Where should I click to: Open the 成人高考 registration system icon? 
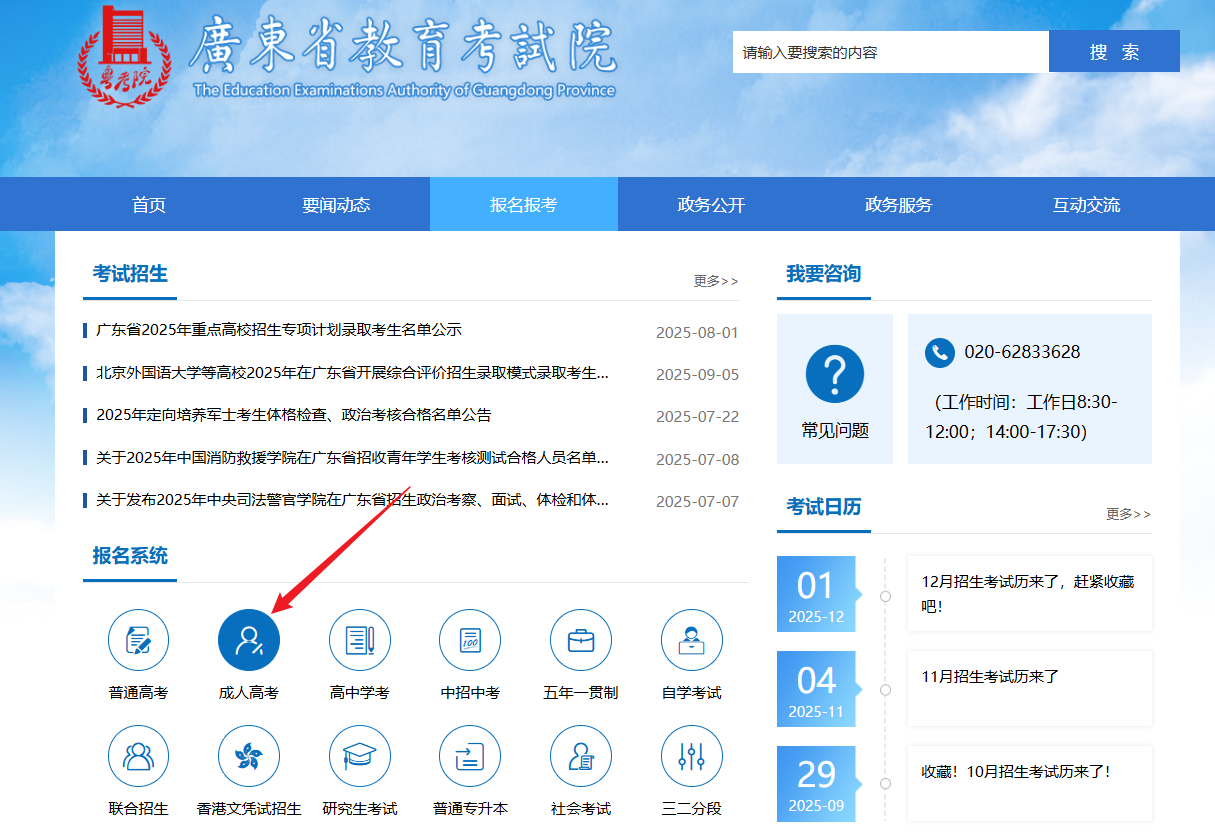(248, 640)
